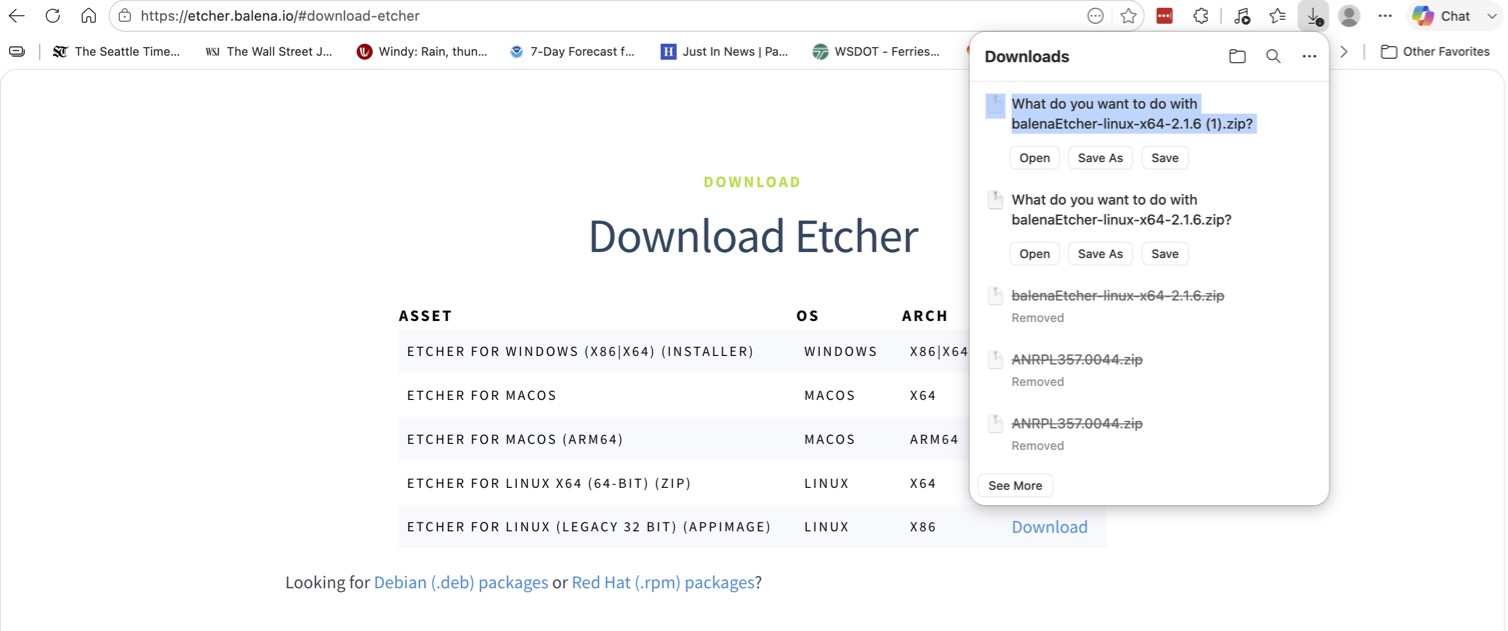
Task: Open browser Settings and more ellipsis
Action: [1385, 16]
